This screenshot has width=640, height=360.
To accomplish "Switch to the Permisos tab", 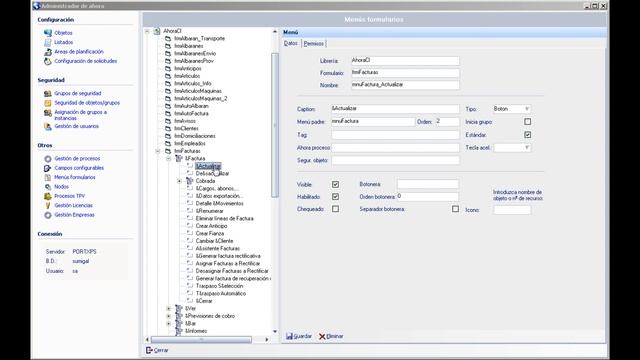I will point(313,44).
